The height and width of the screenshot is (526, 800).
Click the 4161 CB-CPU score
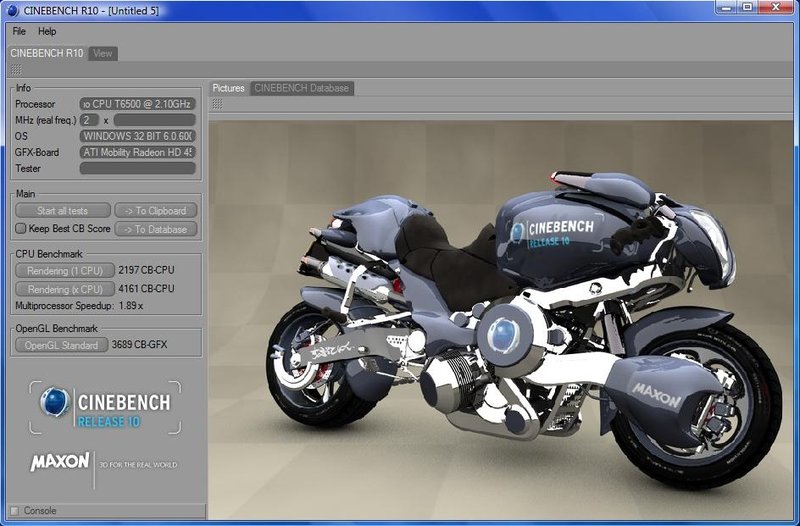click(x=146, y=289)
